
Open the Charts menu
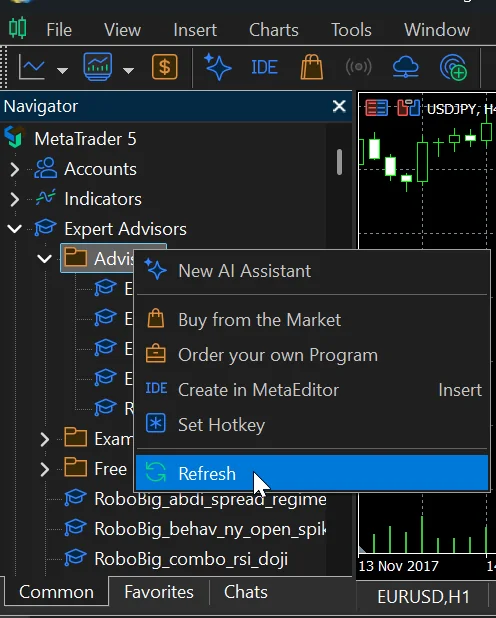274,30
